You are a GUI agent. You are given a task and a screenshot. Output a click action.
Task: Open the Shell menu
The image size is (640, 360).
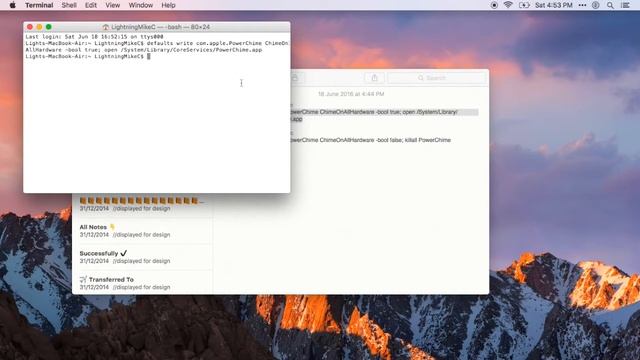[x=69, y=5]
